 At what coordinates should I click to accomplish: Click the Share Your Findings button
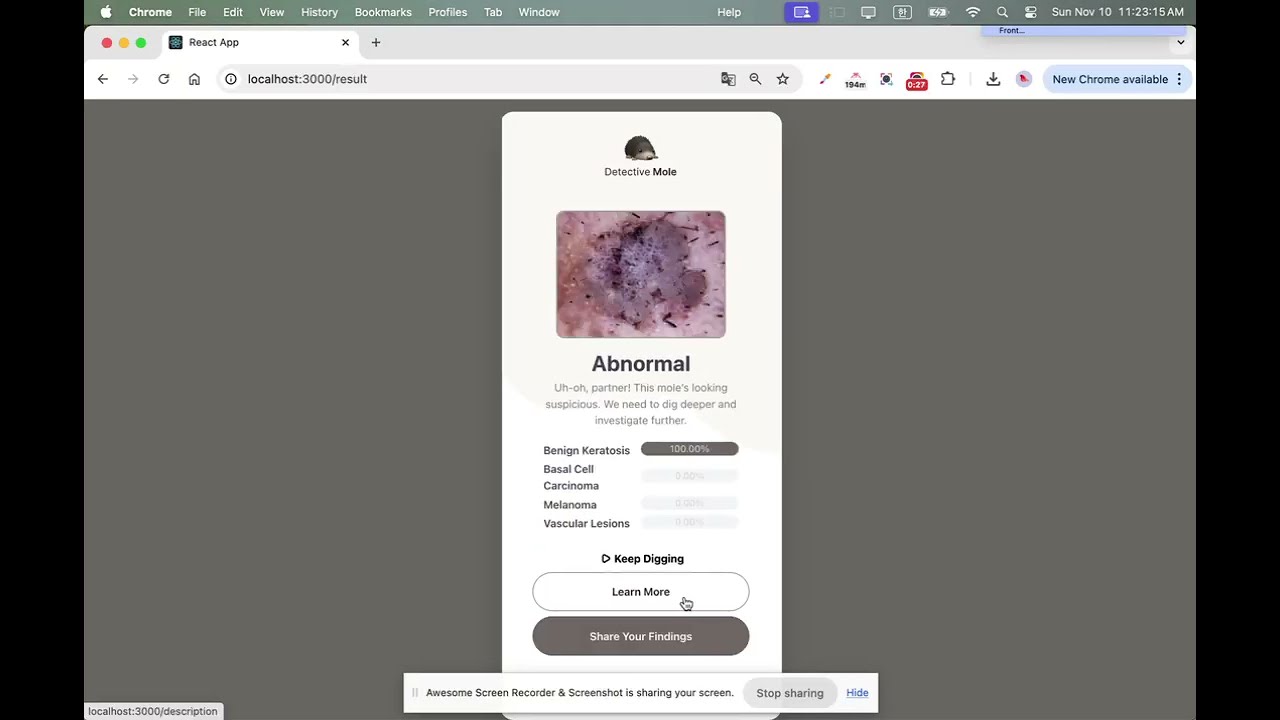click(x=640, y=636)
